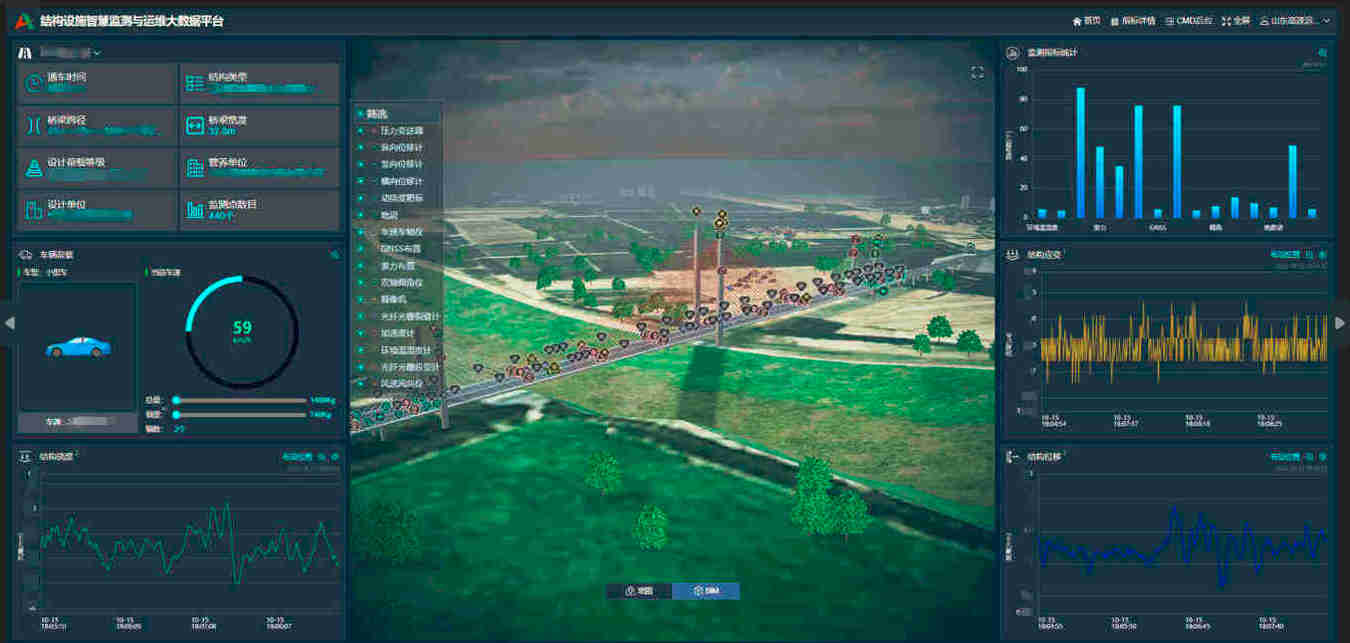
Task: Switch the center view to BIM tab
Action: click(706, 591)
